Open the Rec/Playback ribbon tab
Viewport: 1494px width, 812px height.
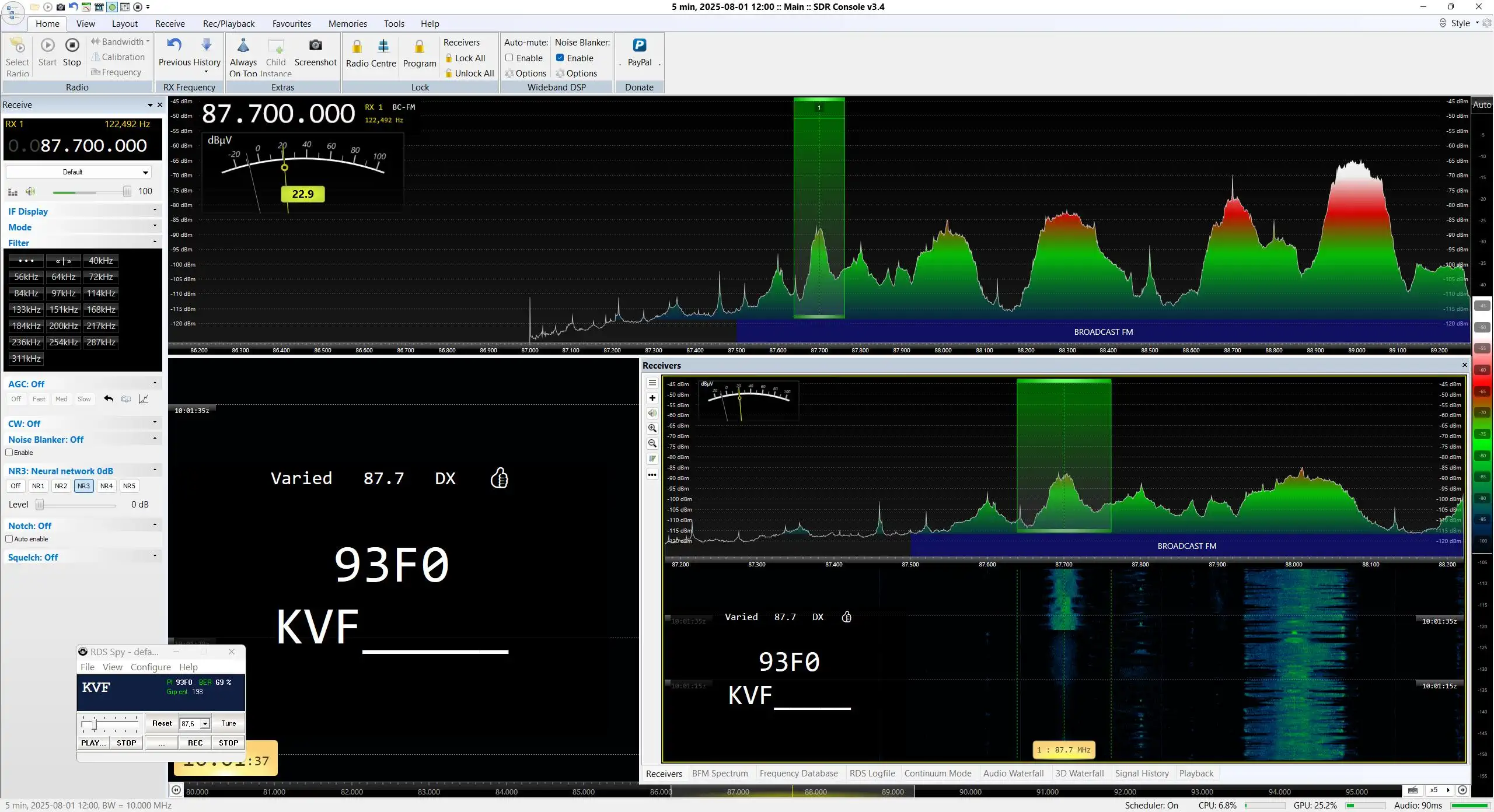pos(229,24)
